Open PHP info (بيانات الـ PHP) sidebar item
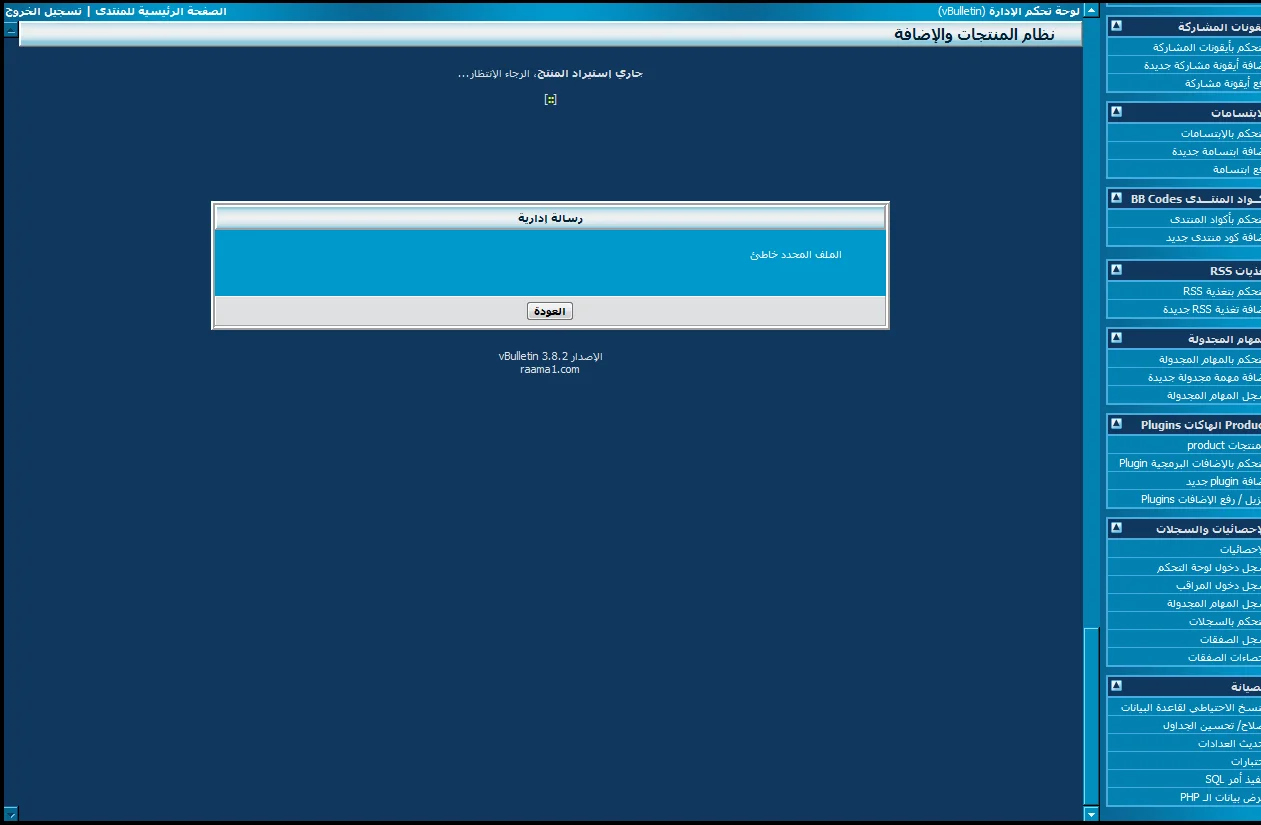Viewport: 1261px width, 825px height. [1218, 798]
